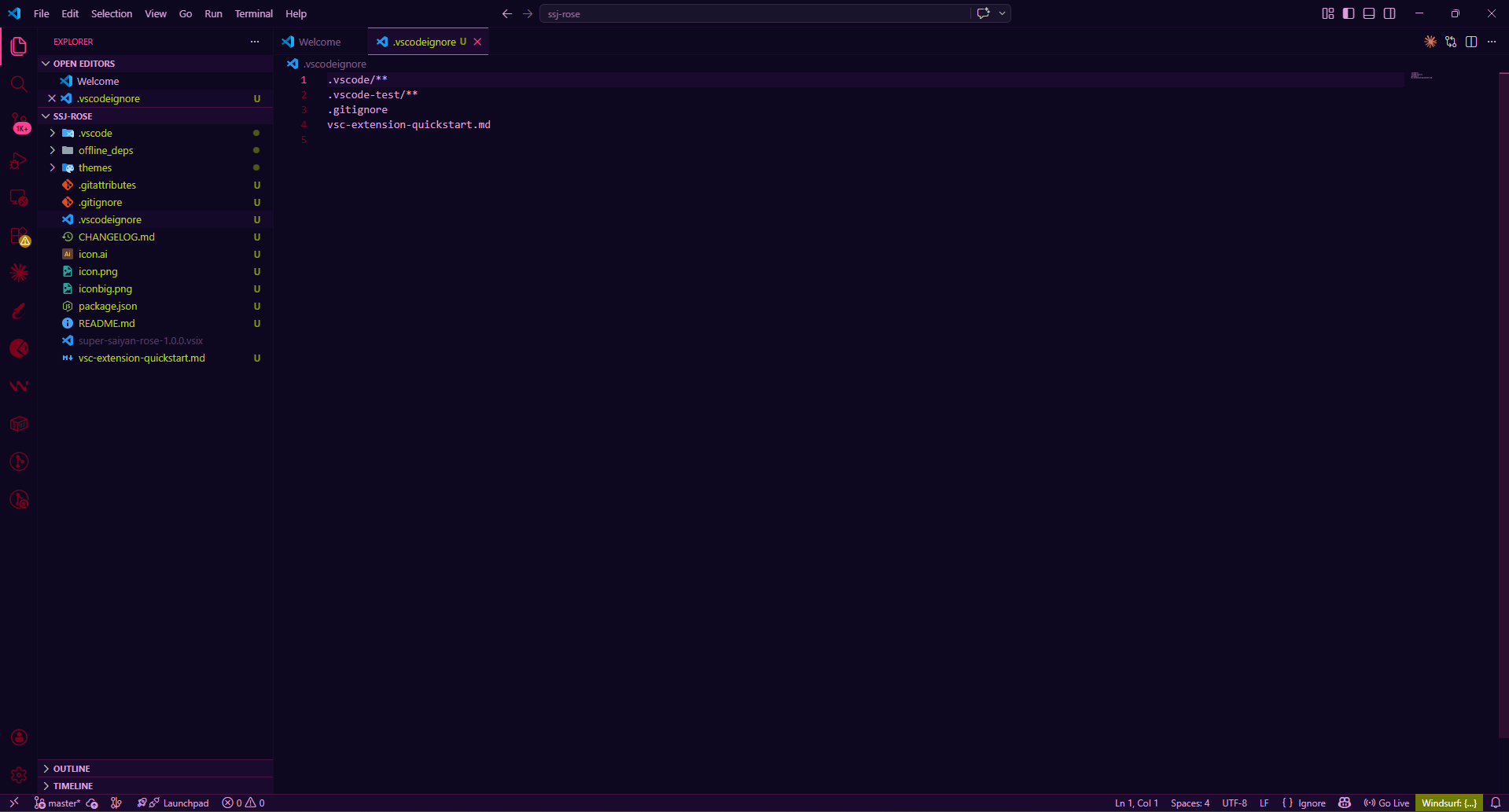
Task: Click the Ln 1, Col 1 indicator
Action: pos(1136,803)
